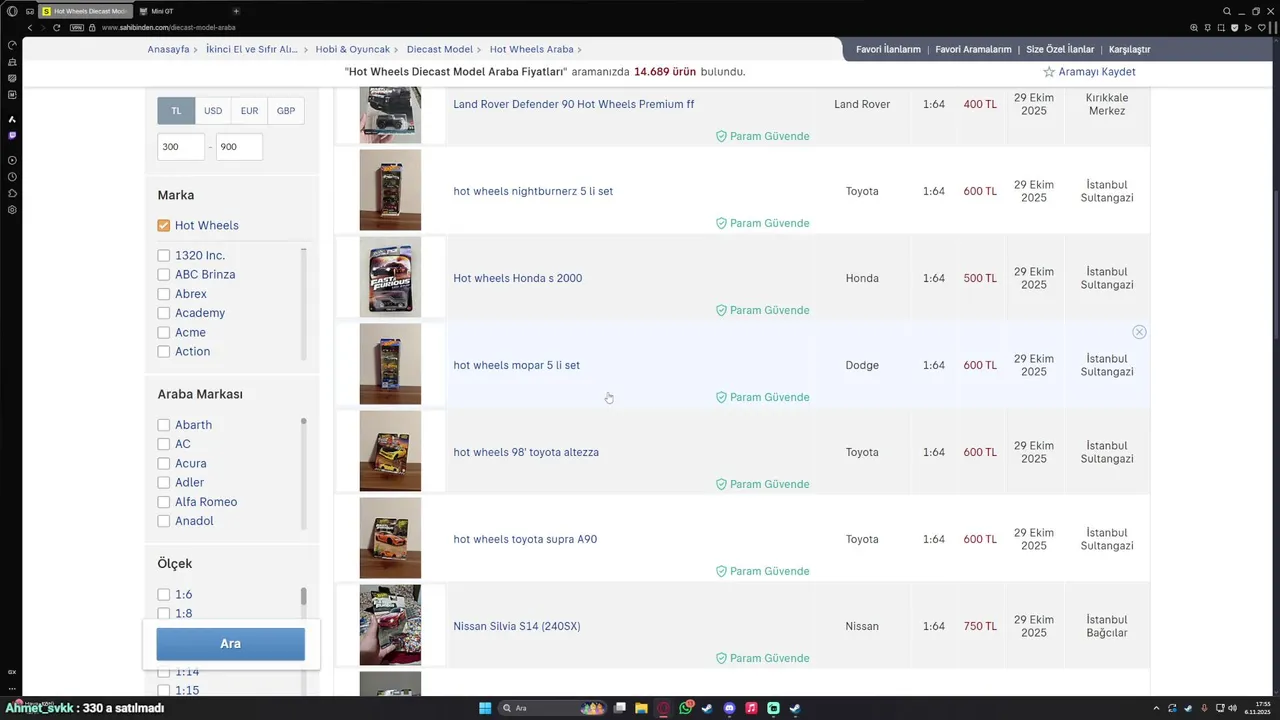
Task: Click the pinboard pin icon
Action: pyautogui.click(x=1208, y=27)
